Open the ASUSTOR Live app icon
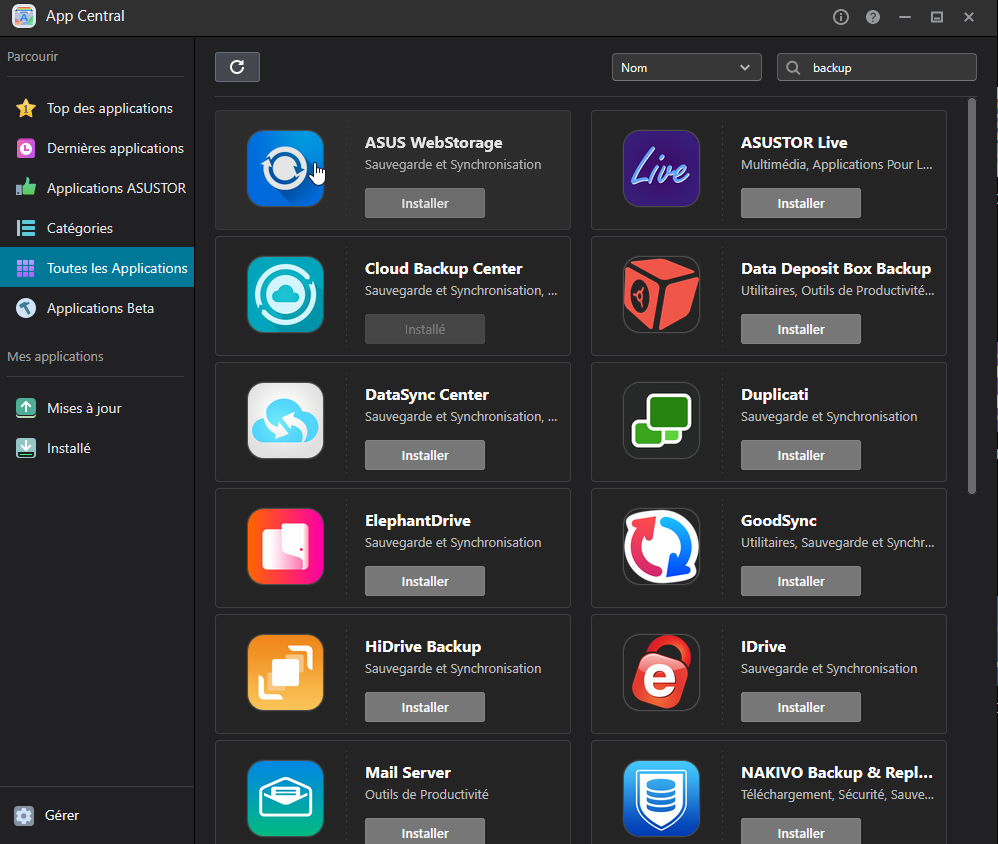The width and height of the screenshot is (998, 844). pyautogui.click(x=661, y=169)
